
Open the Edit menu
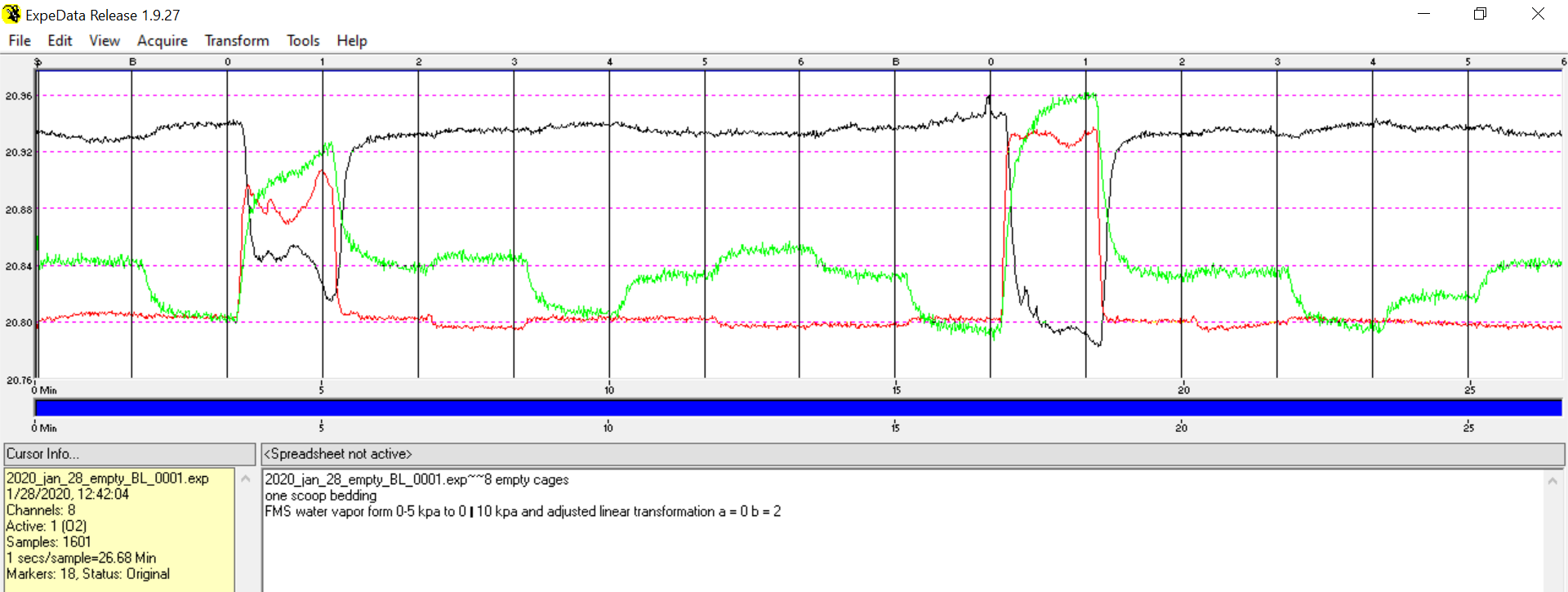60,41
